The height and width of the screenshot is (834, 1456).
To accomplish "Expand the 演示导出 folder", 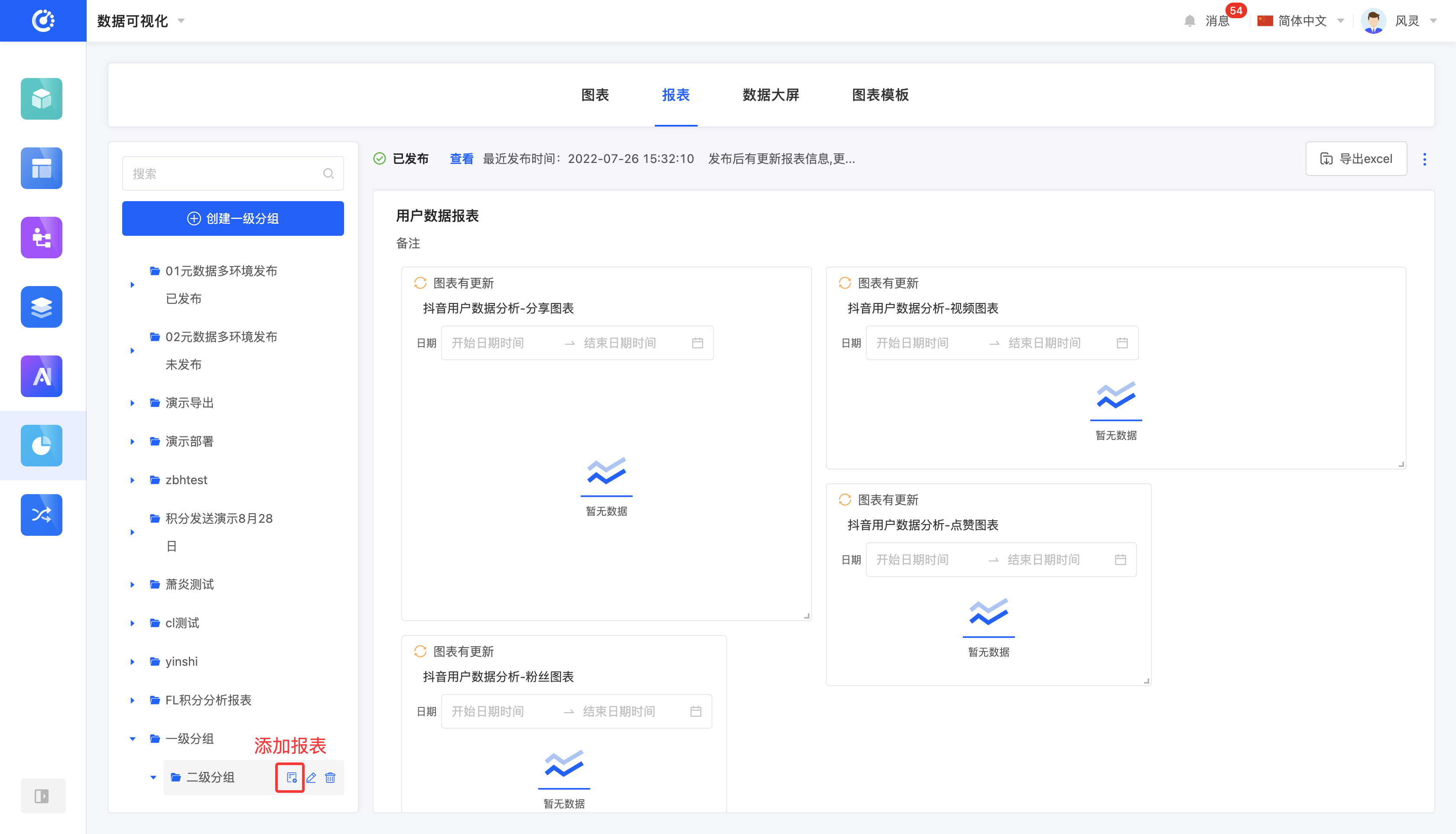I will click(x=132, y=403).
